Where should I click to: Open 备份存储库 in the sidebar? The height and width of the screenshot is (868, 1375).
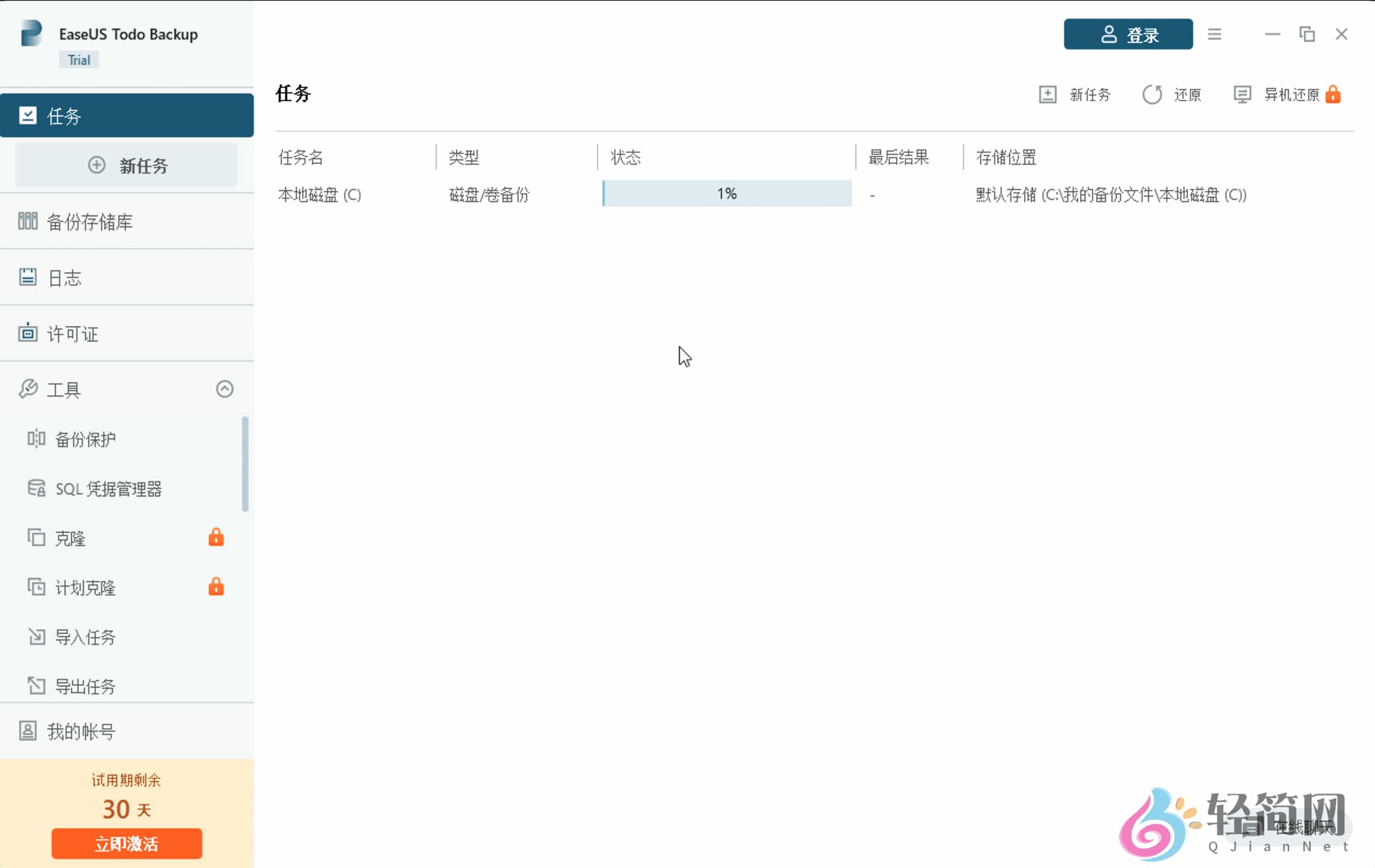coord(127,221)
